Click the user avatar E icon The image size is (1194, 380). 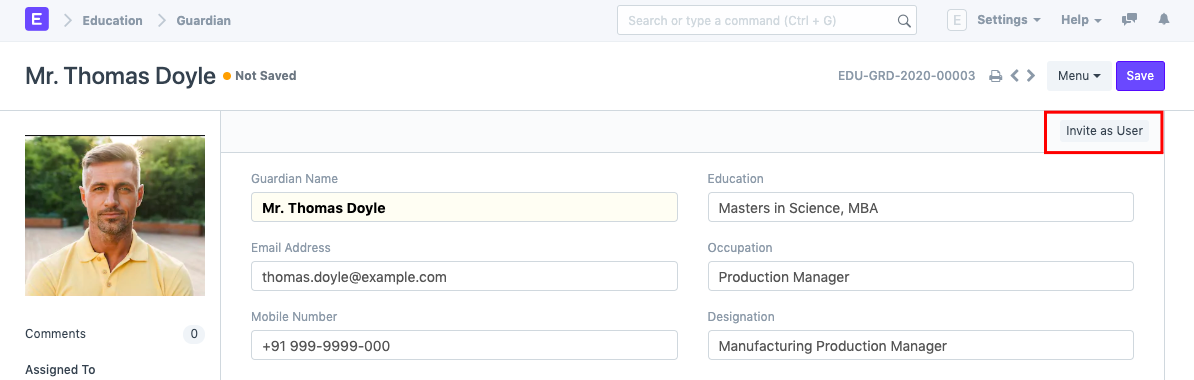click(956, 21)
